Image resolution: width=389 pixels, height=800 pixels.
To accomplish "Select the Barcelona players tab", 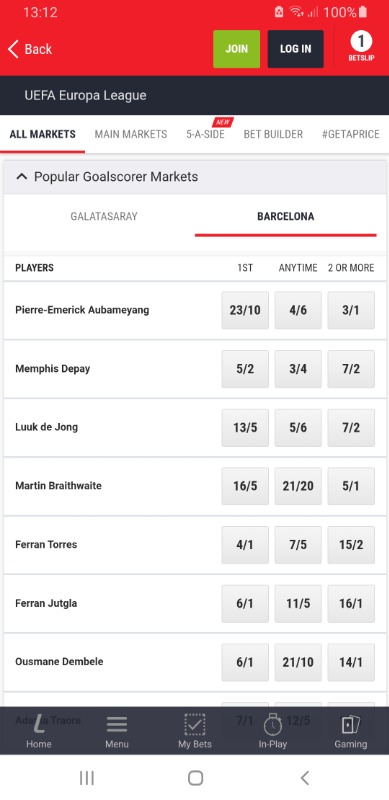I will (285, 216).
